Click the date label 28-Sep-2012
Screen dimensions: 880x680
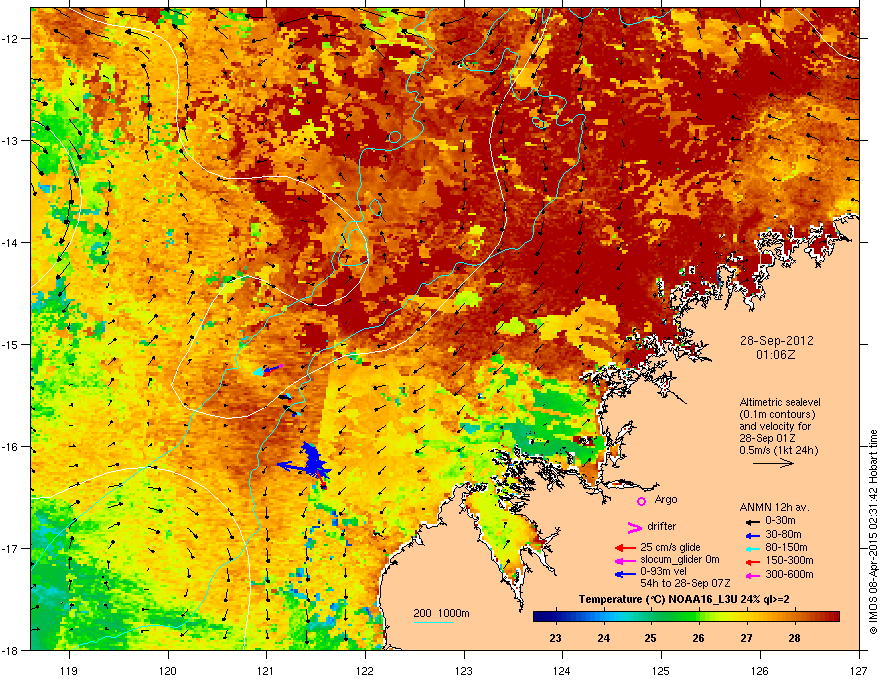(776, 341)
